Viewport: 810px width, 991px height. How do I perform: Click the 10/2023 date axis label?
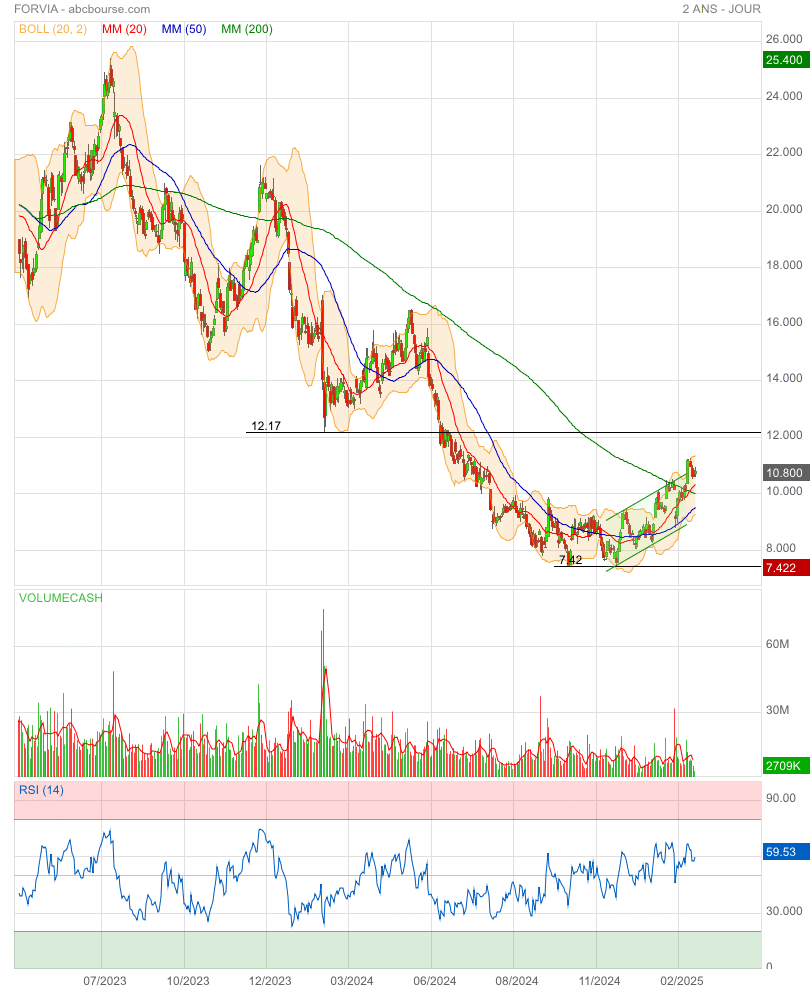[188, 981]
